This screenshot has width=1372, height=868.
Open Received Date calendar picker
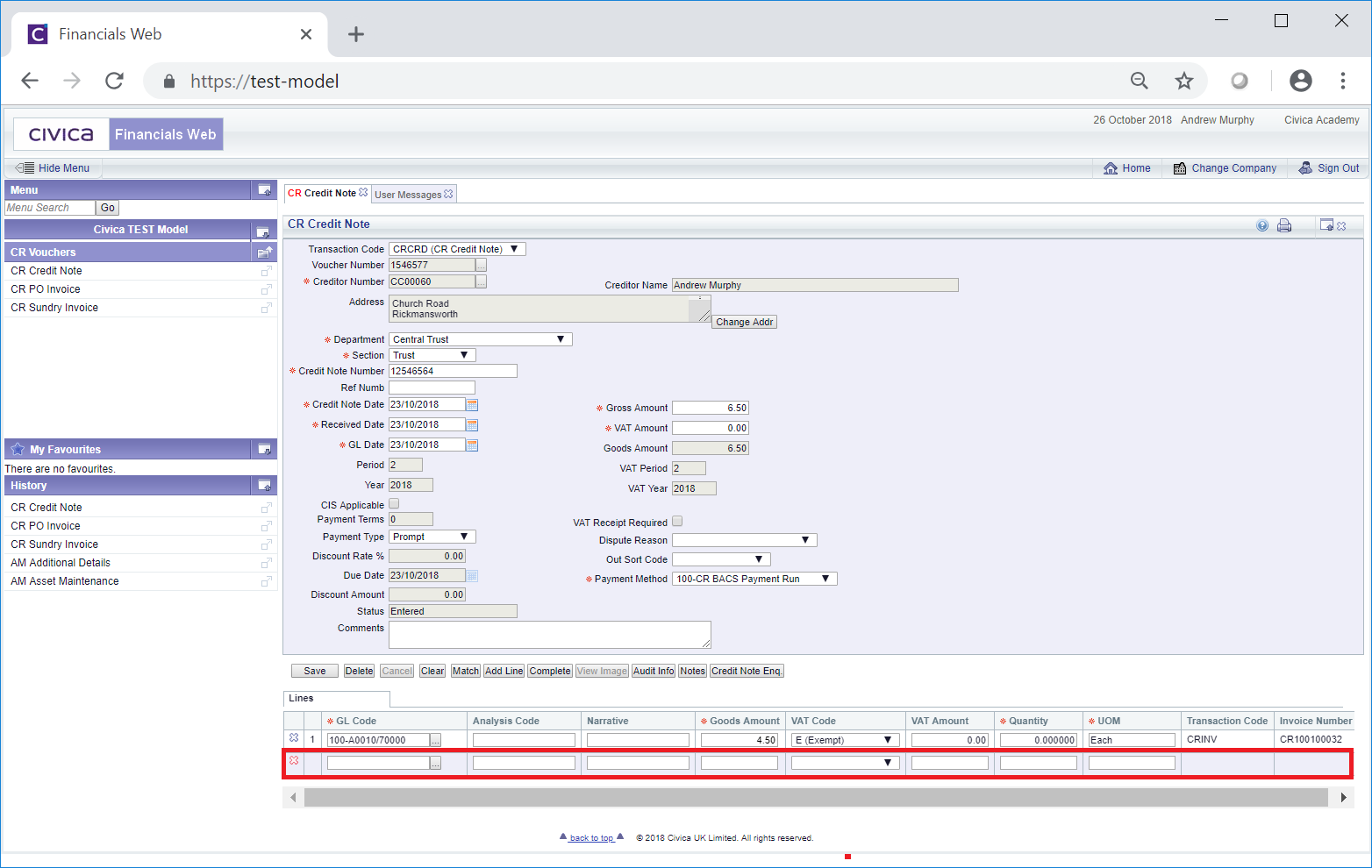472,425
